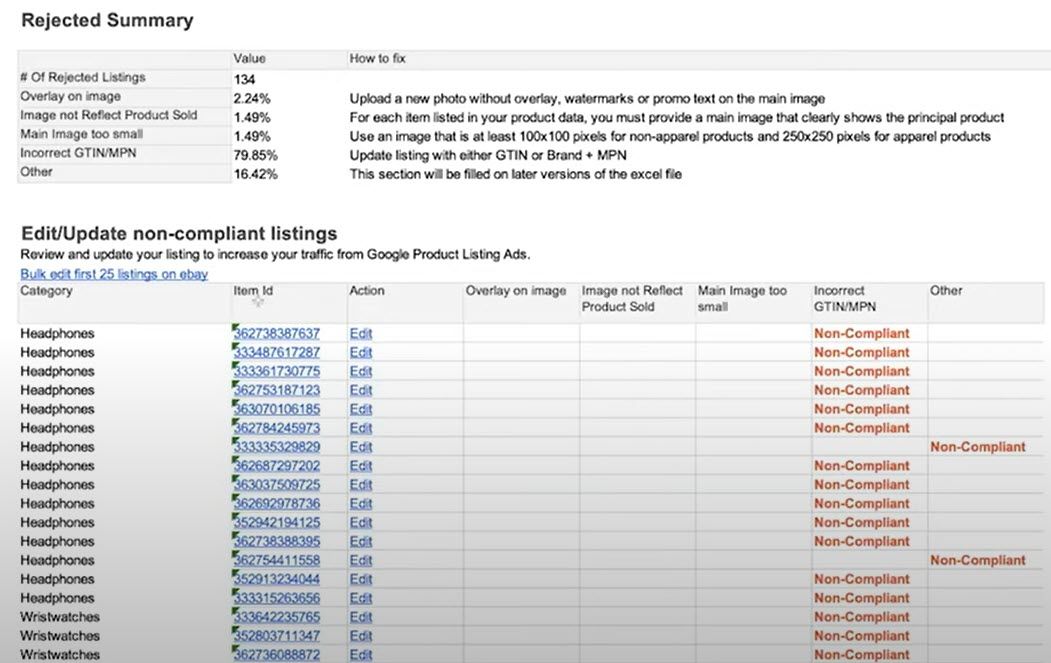1051x663 pixels.
Task: Select the Overlay on image column header
Action: click(x=515, y=291)
